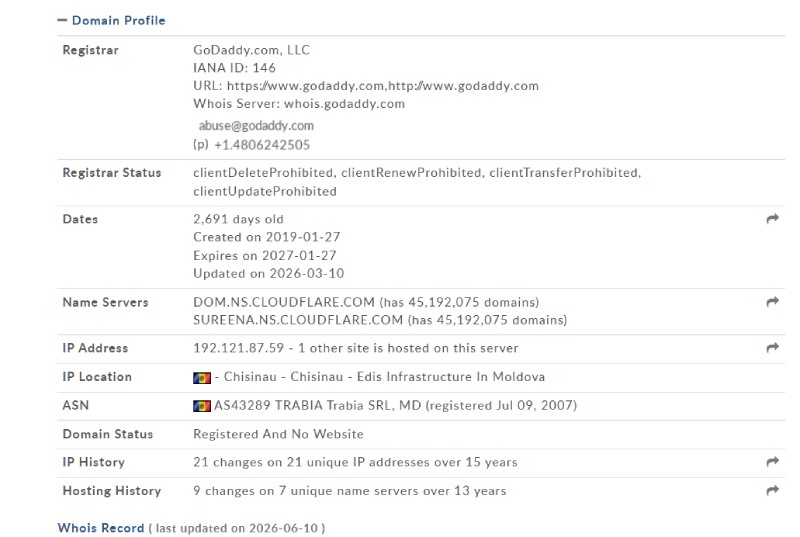
Task: Click the Name Servers row label
Action: [x=105, y=302]
